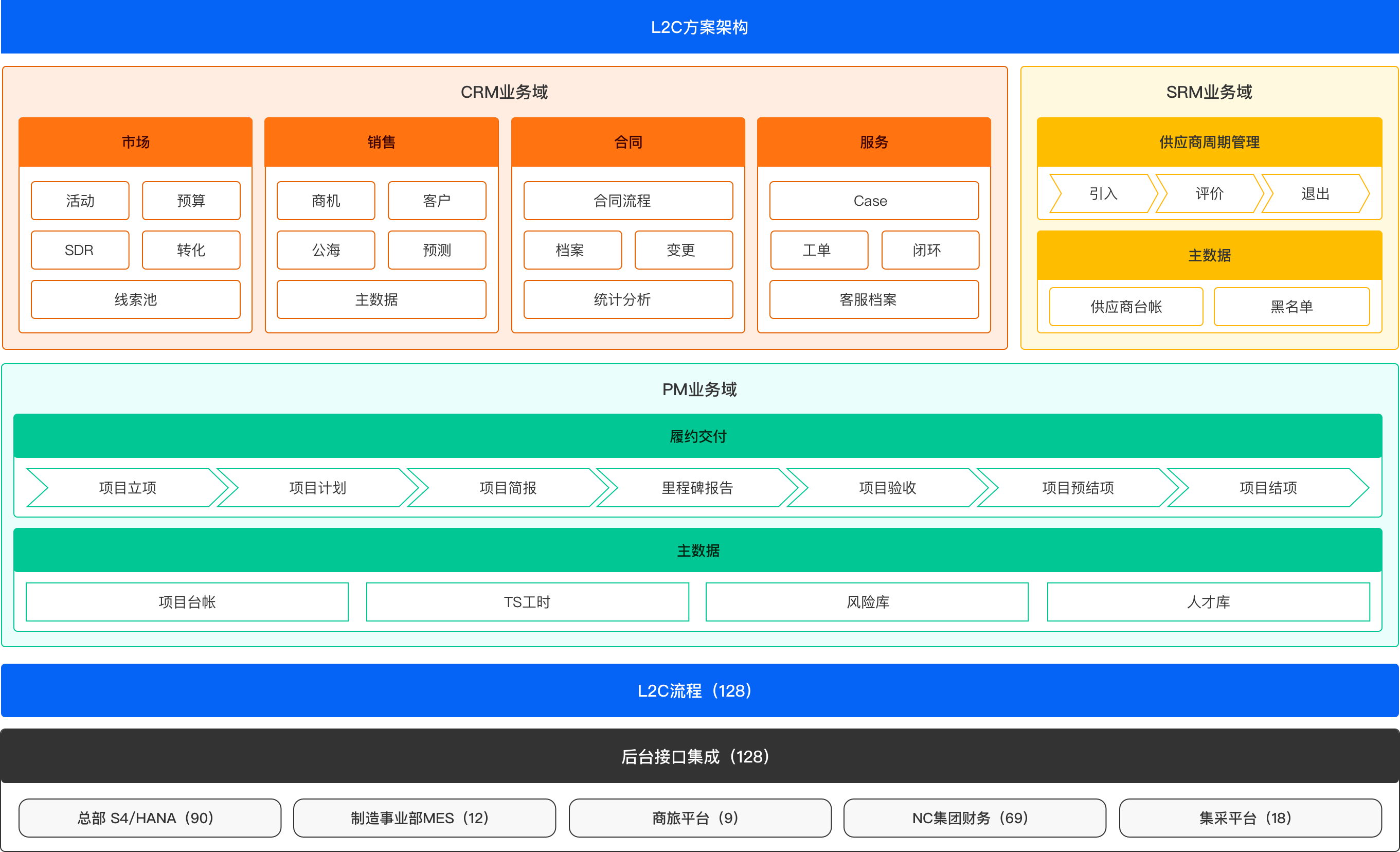
Task: Click the green 主数据 header in PM
Action: 698,550
